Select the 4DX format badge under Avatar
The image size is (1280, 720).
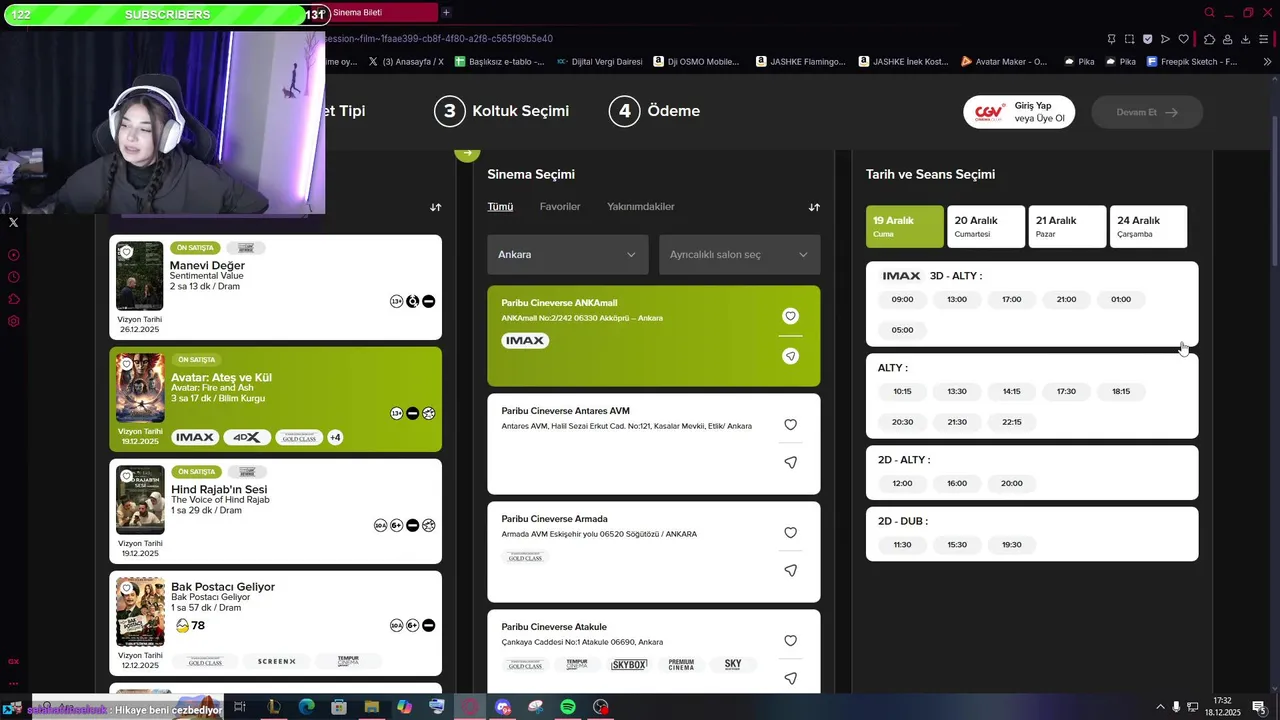point(246,437)
